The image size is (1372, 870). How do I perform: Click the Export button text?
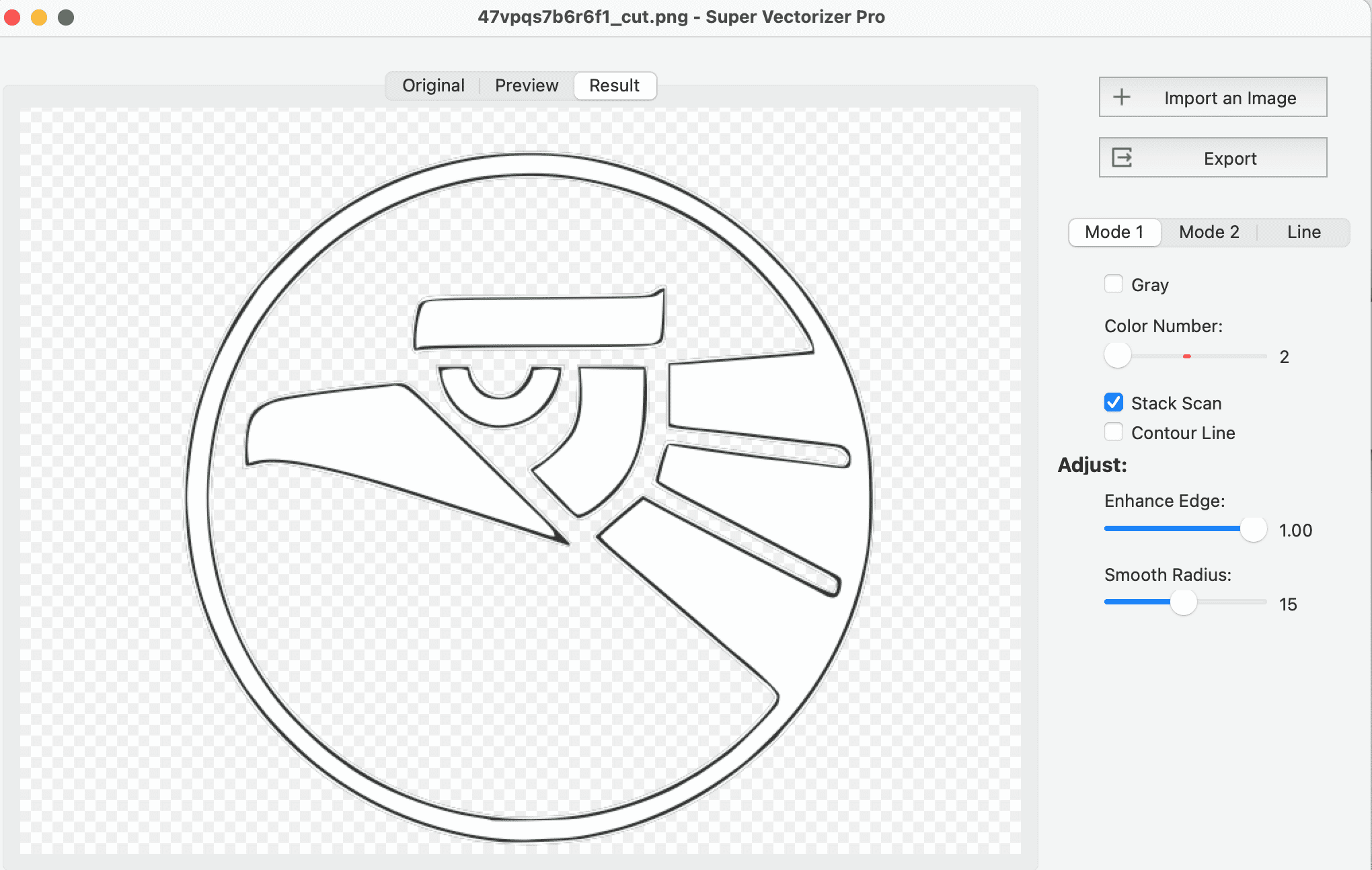[x=1230, y=159]
